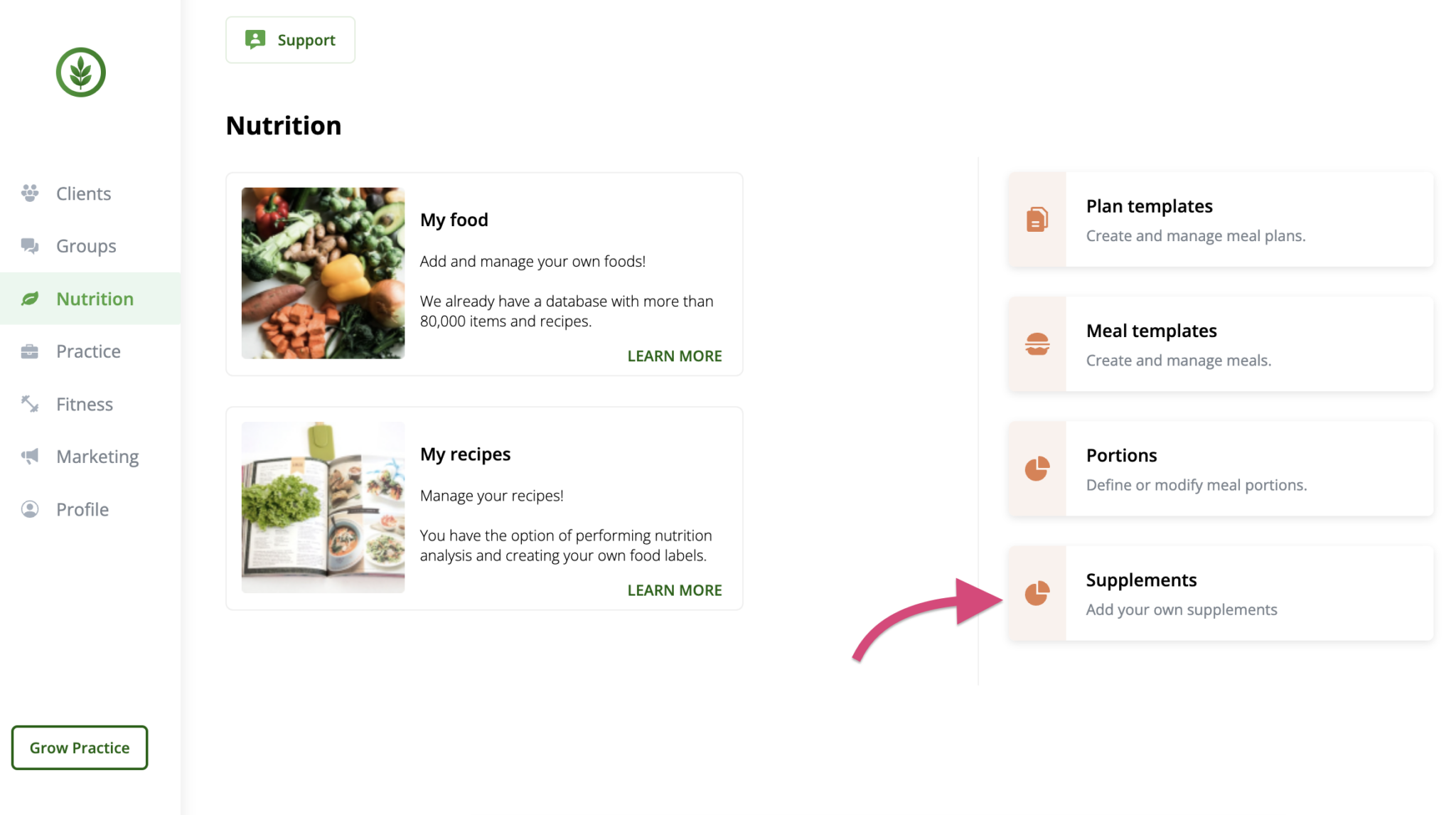Viewport: 1456px width, 815px height.
Task: Follow LEARN MORE link under My recipes
Action: 675,590
